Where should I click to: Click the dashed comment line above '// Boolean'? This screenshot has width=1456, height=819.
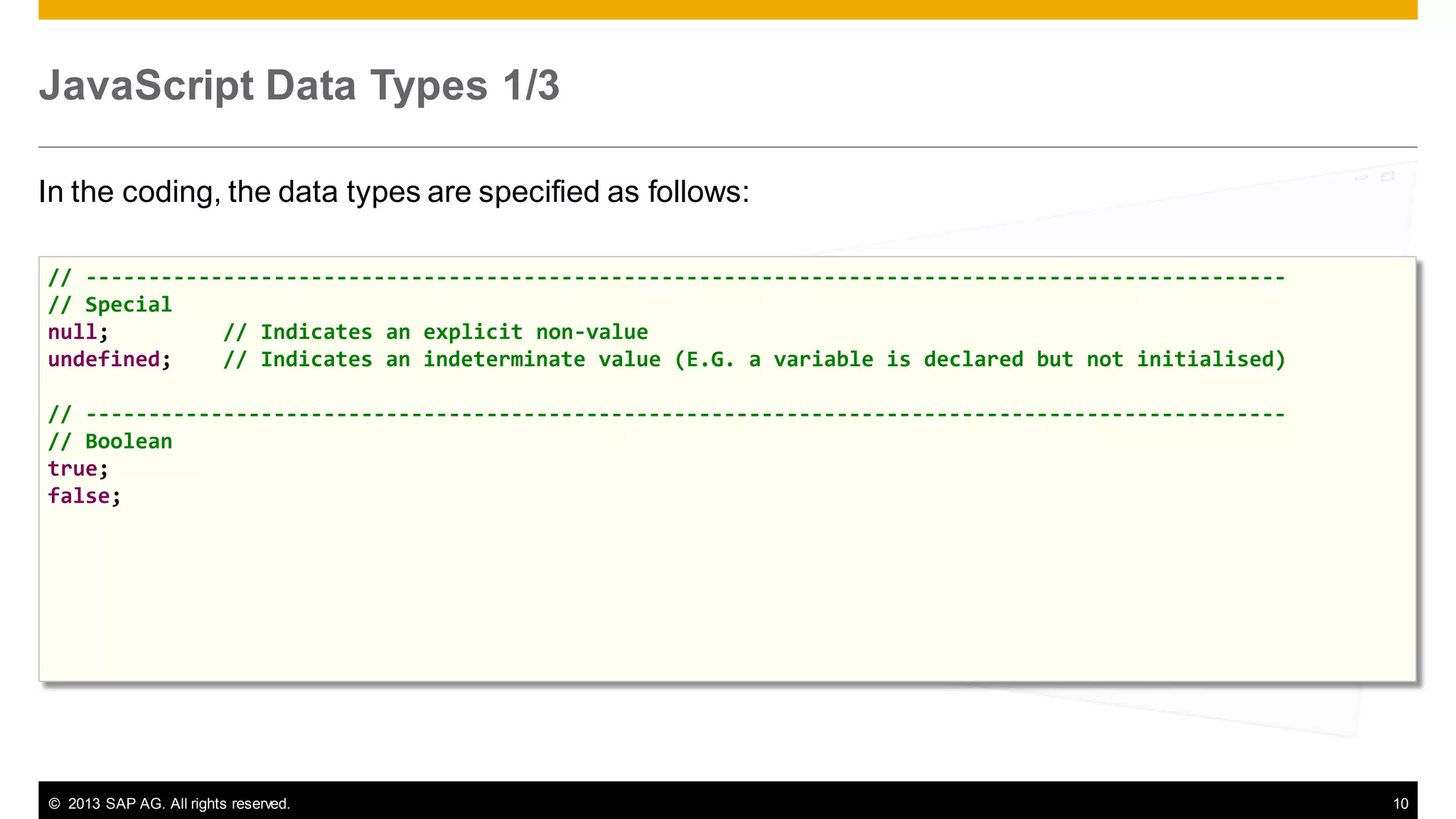tap(667, 414)
